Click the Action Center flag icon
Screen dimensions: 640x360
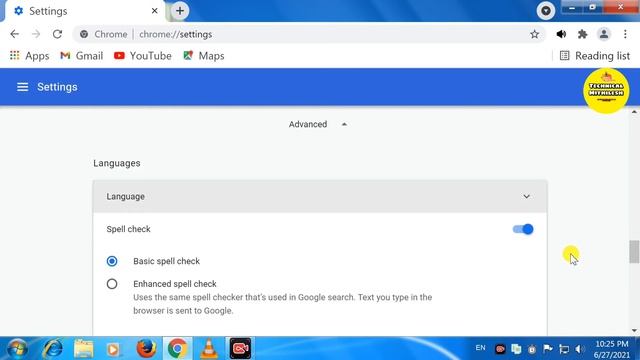click(548, 349)
